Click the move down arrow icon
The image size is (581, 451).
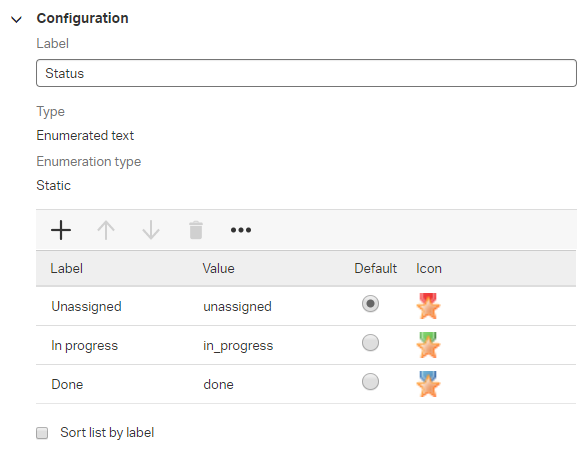tap(151, 230)
